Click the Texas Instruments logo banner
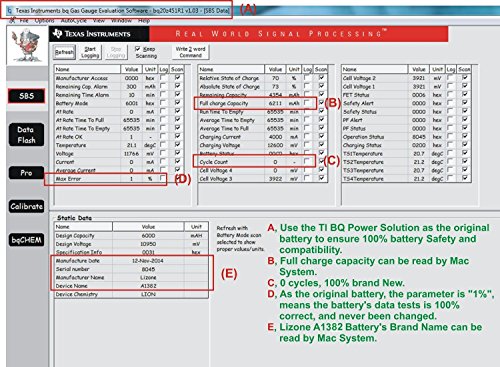 coord(99,34)
